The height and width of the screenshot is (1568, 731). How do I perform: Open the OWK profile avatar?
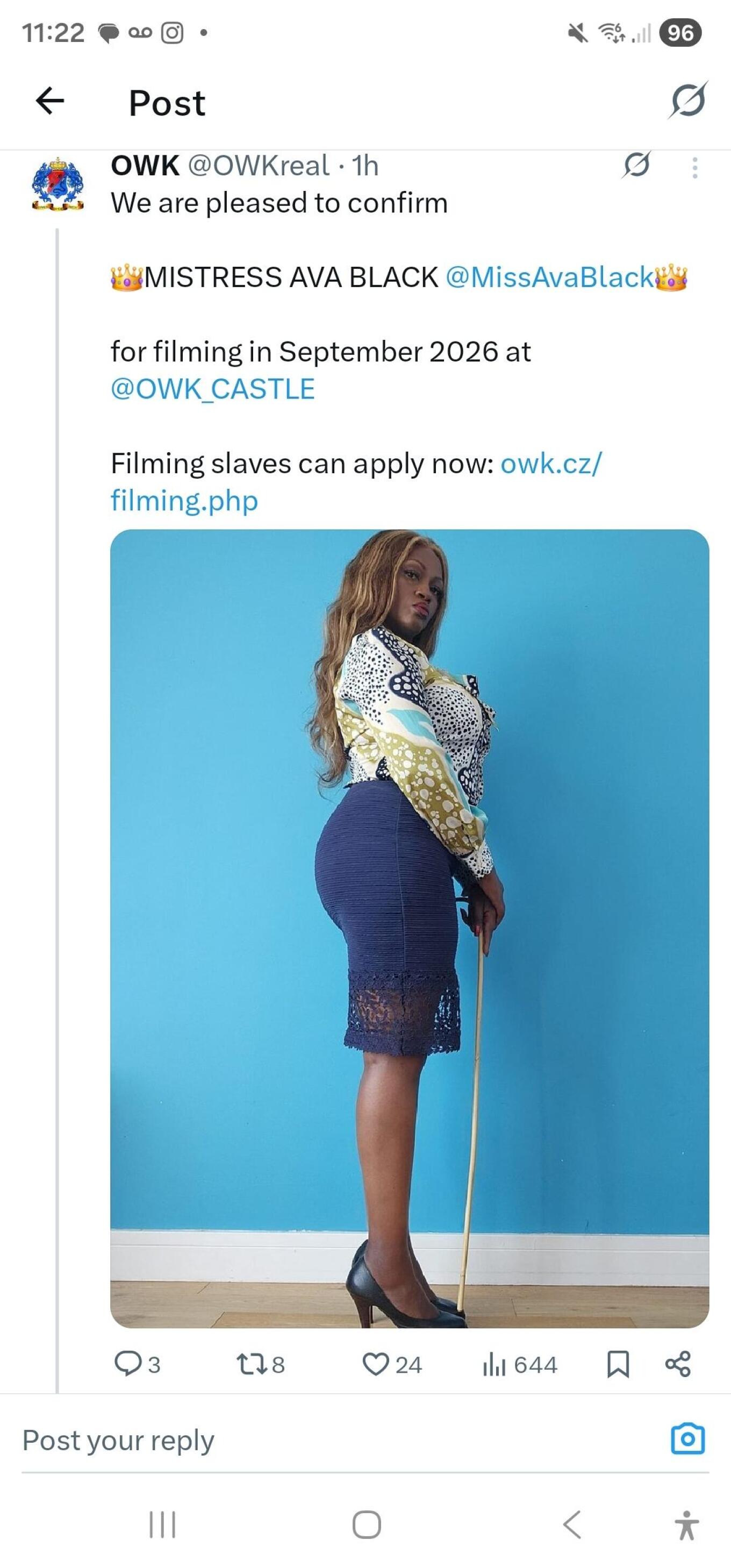coord(58,184)
